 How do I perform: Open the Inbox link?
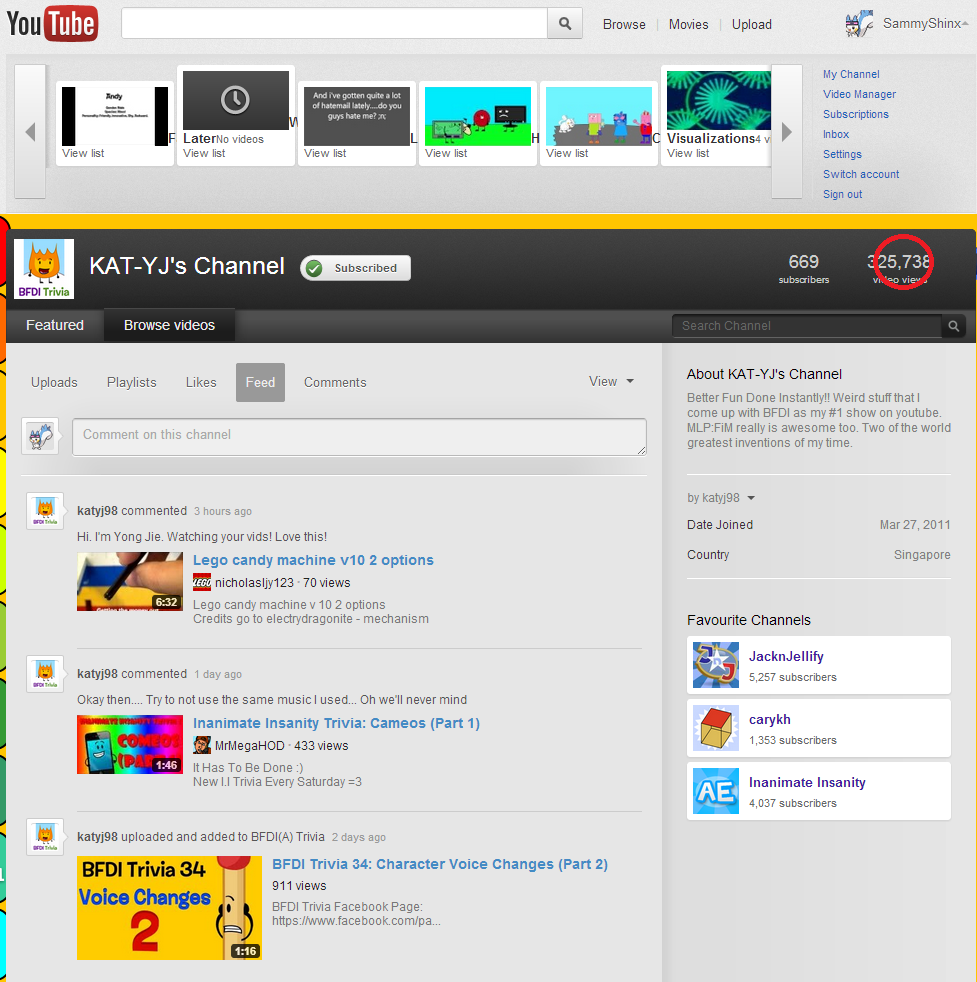836,134
